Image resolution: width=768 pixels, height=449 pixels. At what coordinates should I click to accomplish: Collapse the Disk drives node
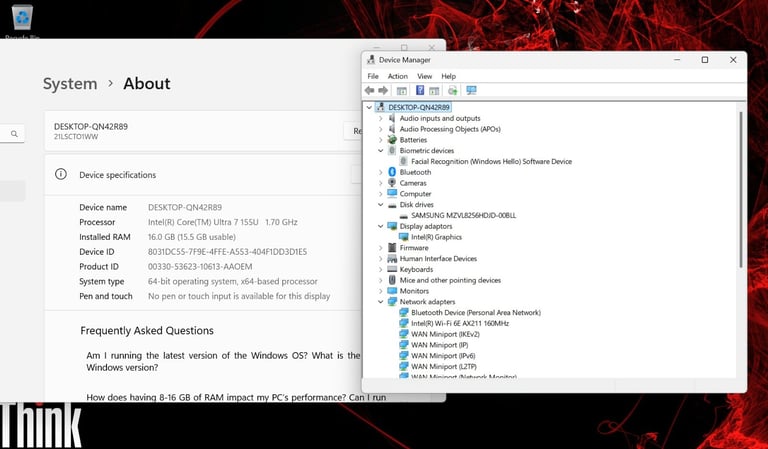coord(381,204)
